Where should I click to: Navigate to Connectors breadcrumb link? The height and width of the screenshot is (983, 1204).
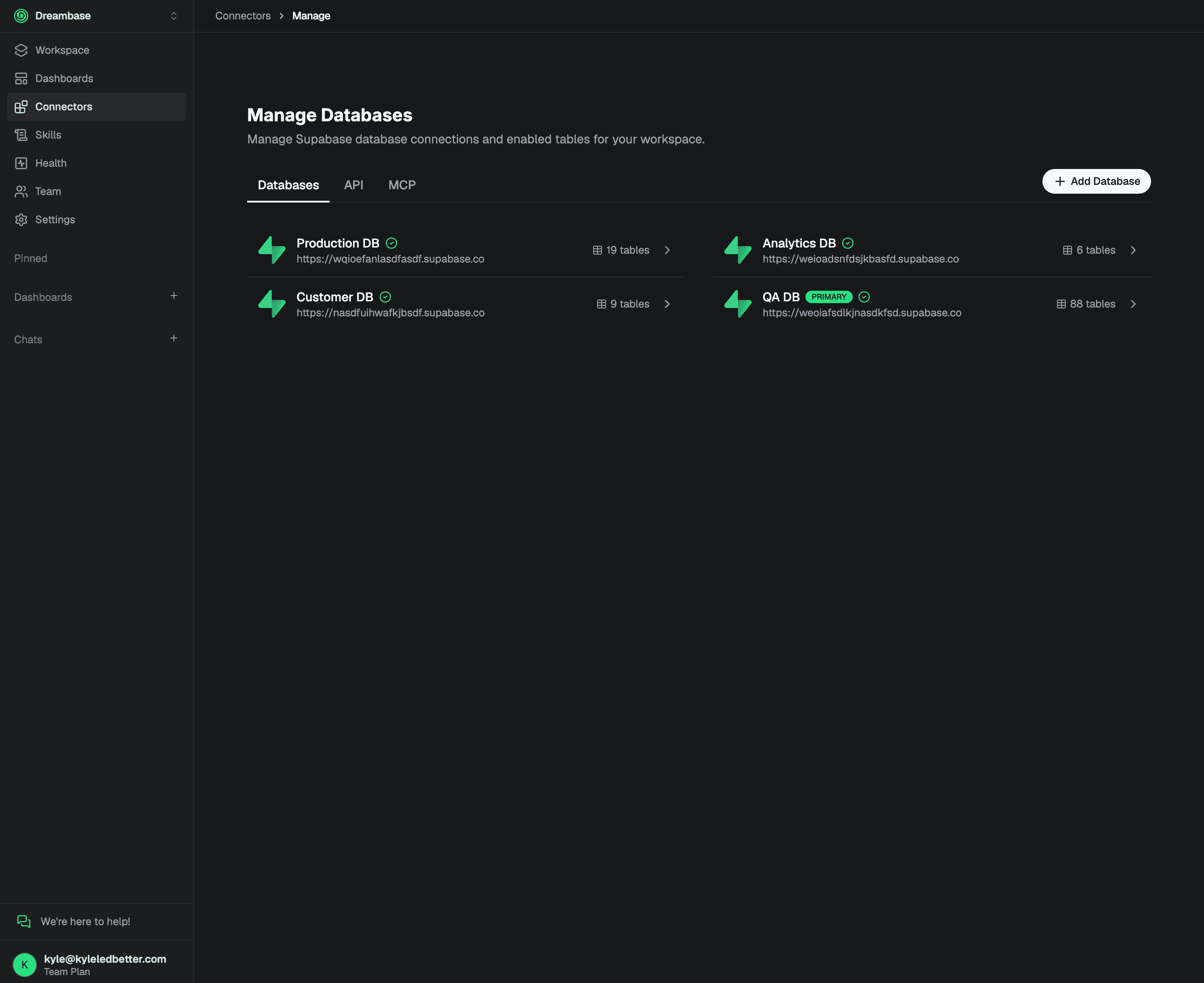(x=243, y=16)
